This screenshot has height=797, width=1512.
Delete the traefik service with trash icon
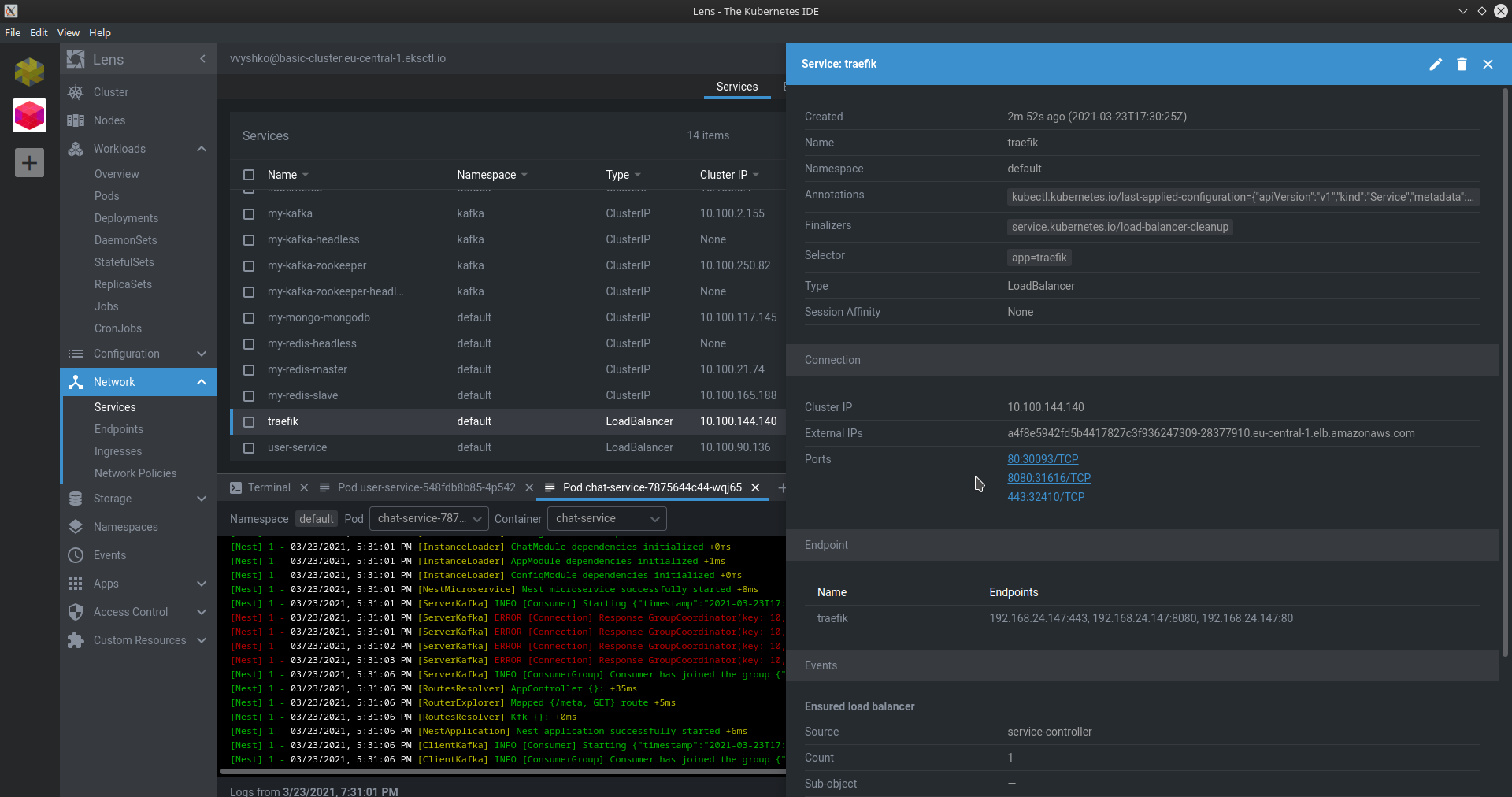(1462, 65)
